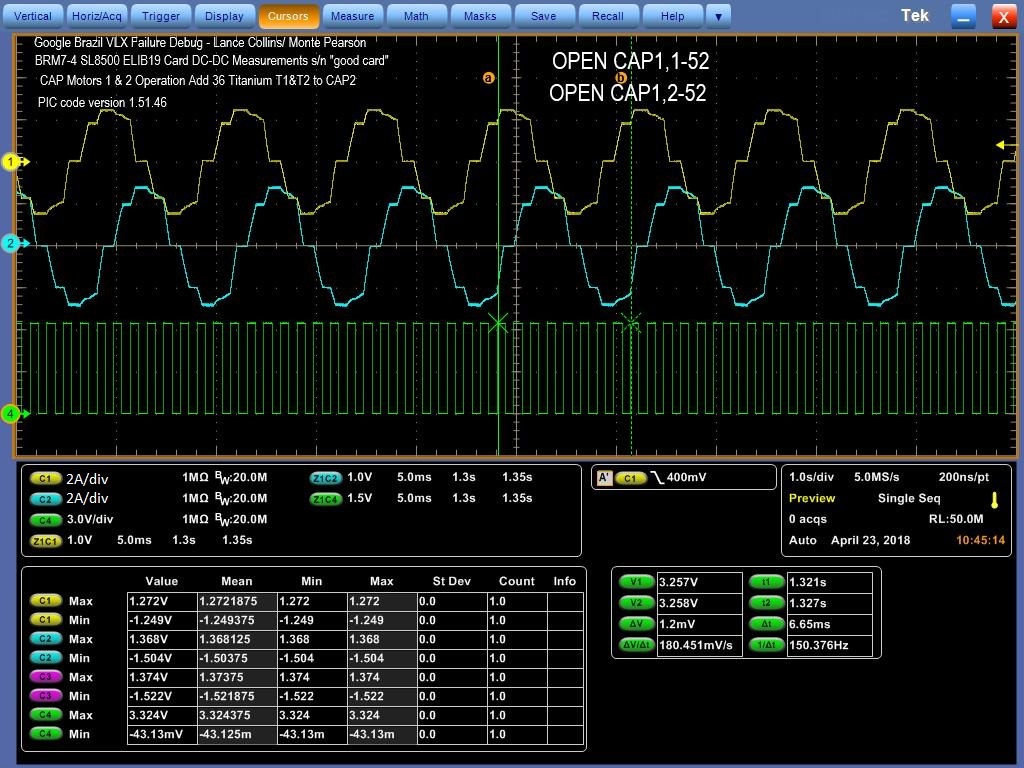This screenshot has width=1024, height=768.
Task: Select the C4 3.0V/div channel badge
Action: pos(45,520)
